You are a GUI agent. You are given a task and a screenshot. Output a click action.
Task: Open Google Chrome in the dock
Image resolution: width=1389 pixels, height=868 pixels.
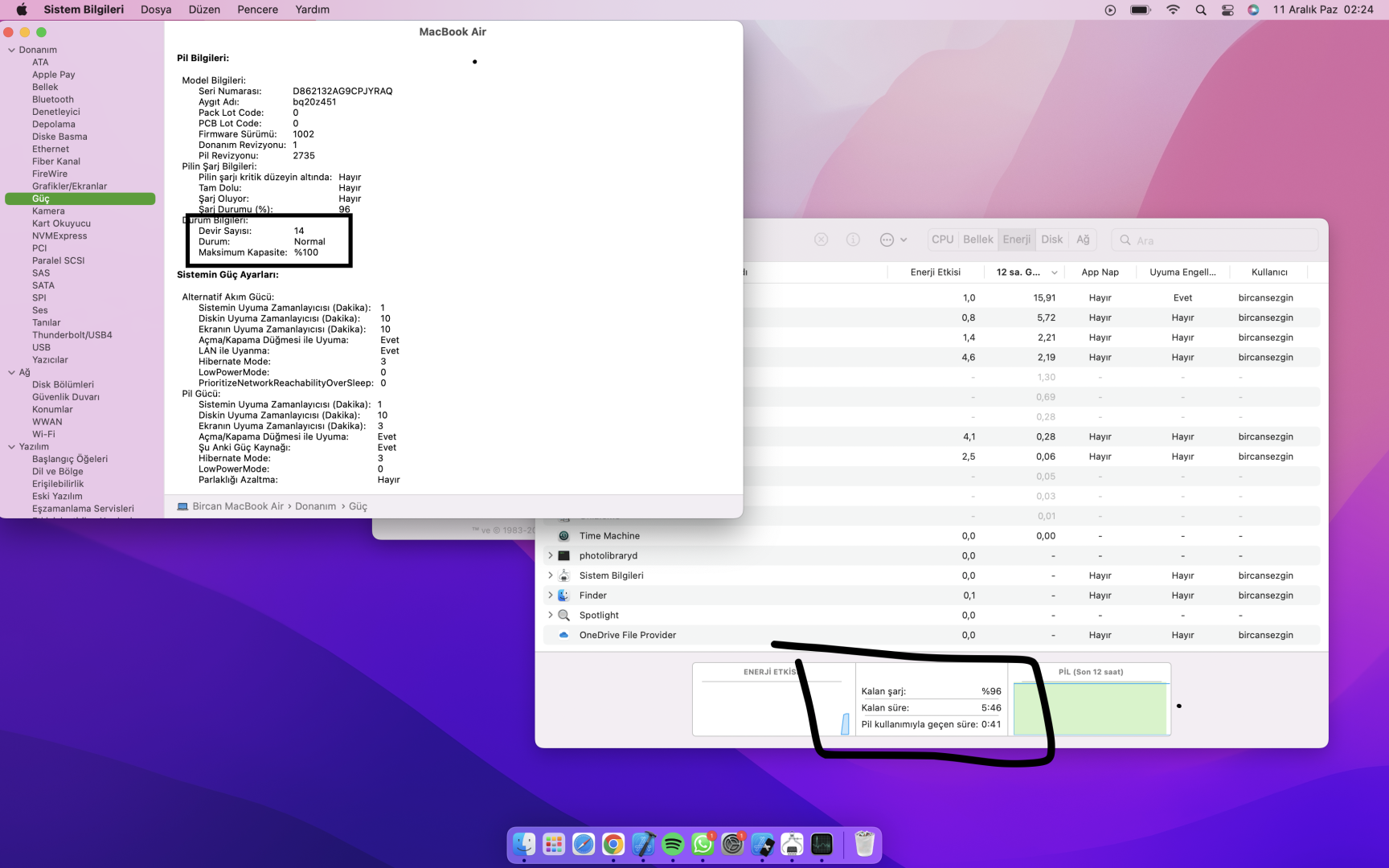click(x=613, y=844)
